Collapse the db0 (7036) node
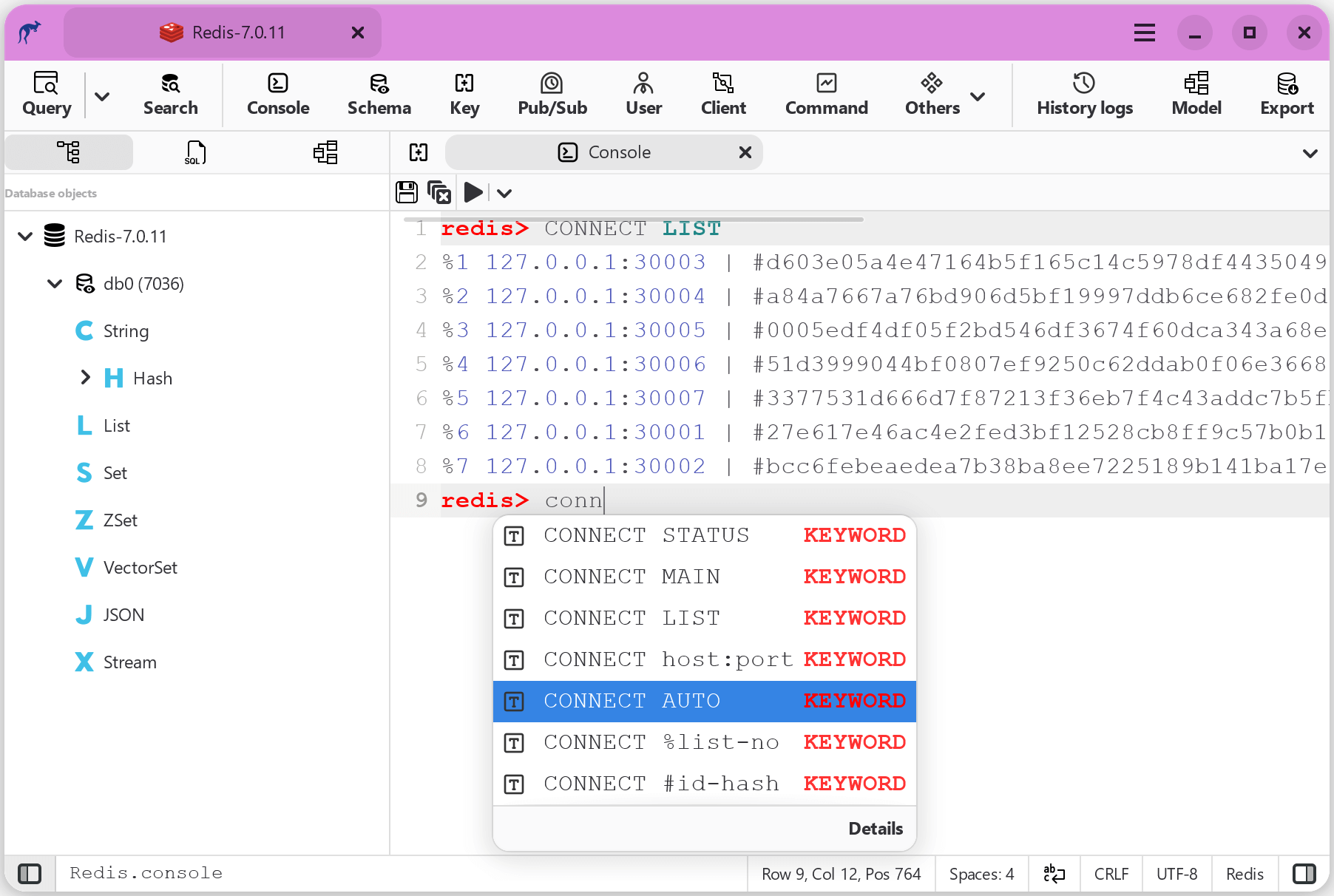 tap(55, 284)
